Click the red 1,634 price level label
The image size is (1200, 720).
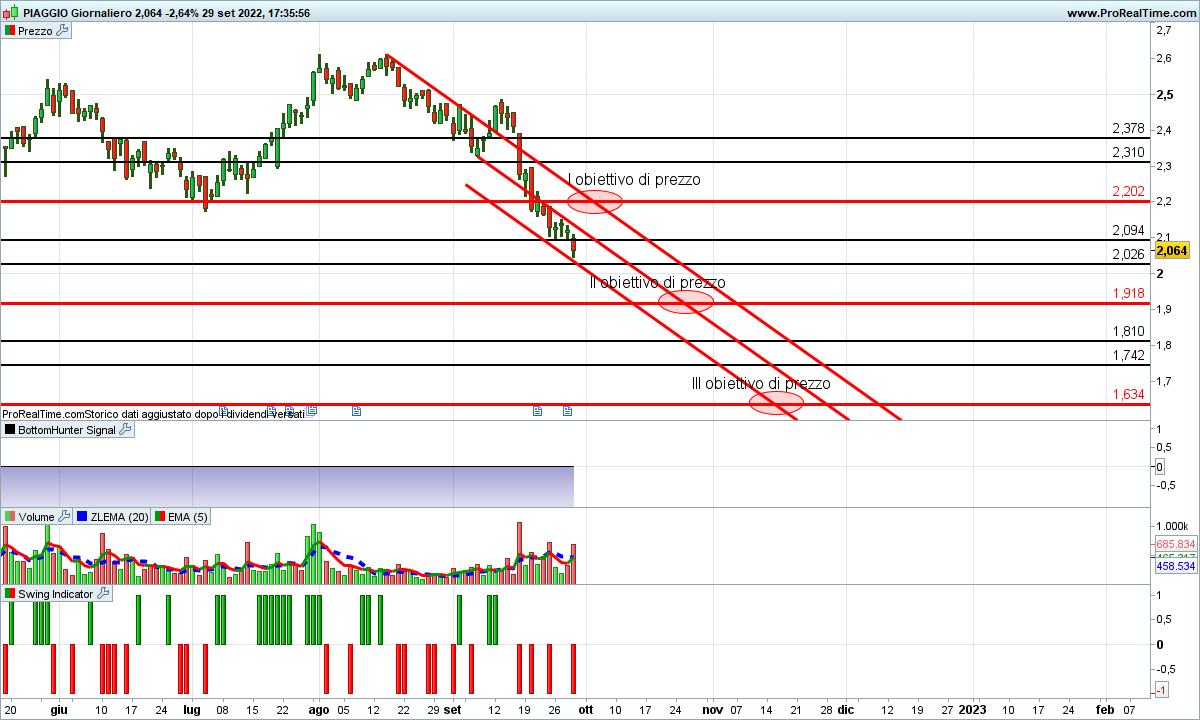point(1128,394)
